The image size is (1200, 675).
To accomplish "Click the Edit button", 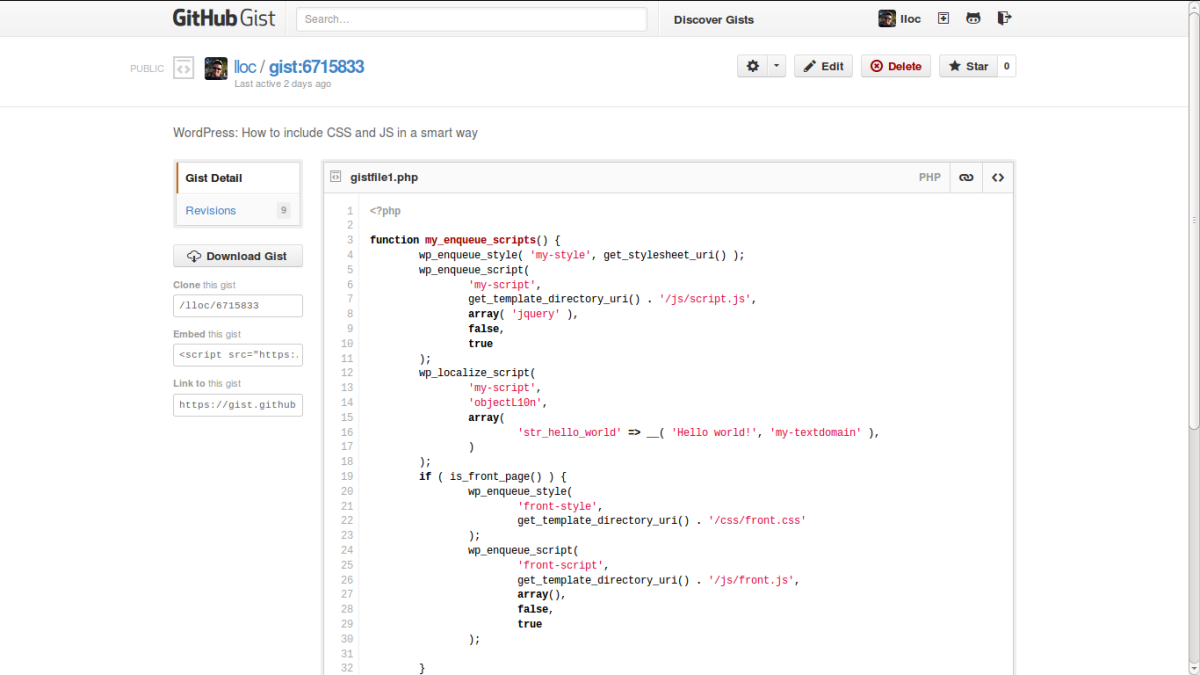I will 823,66.
